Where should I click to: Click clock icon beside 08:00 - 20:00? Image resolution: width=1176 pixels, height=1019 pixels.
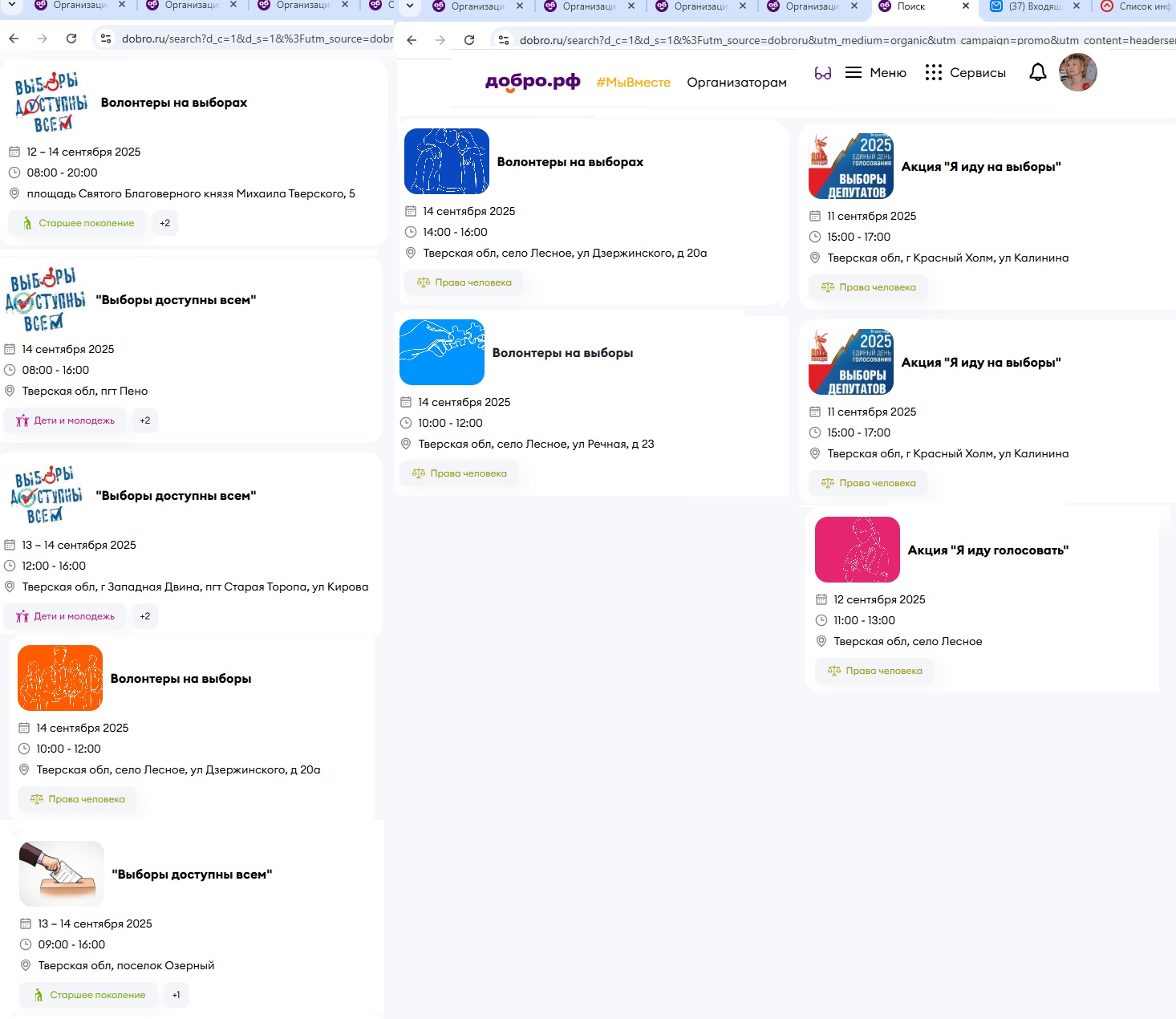pos(14,173)
